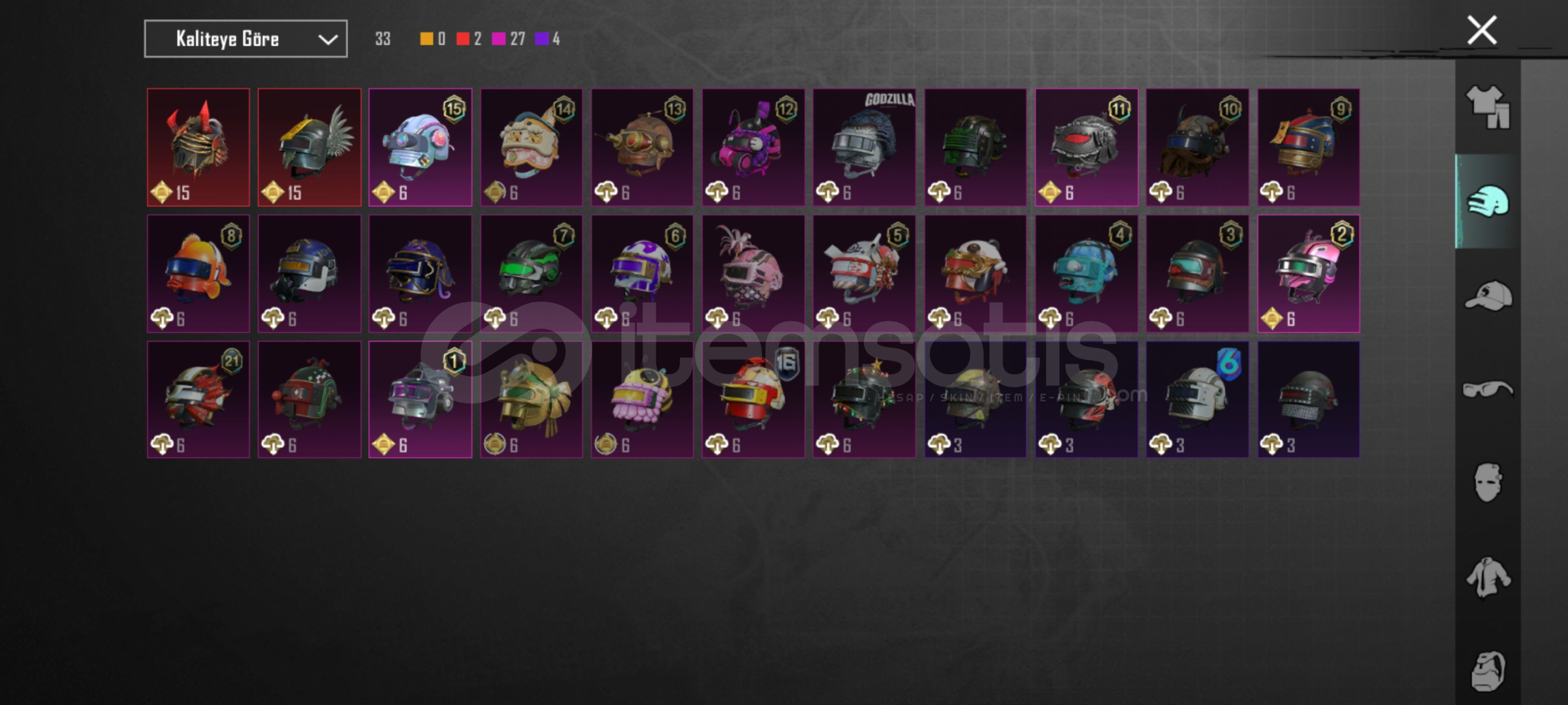Select the orange fish helmet numbered 8

pyautogui.click(x=199, y=274)
